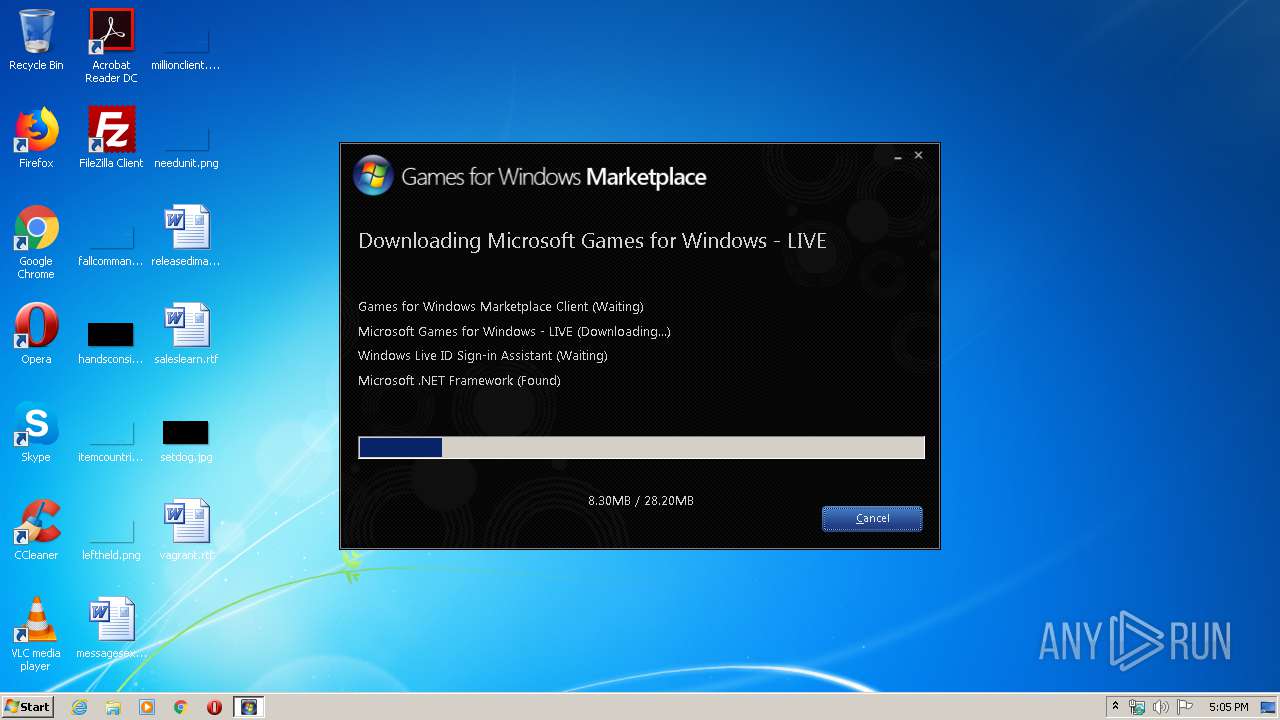Open Windows Media Player from taskbar

147,707
